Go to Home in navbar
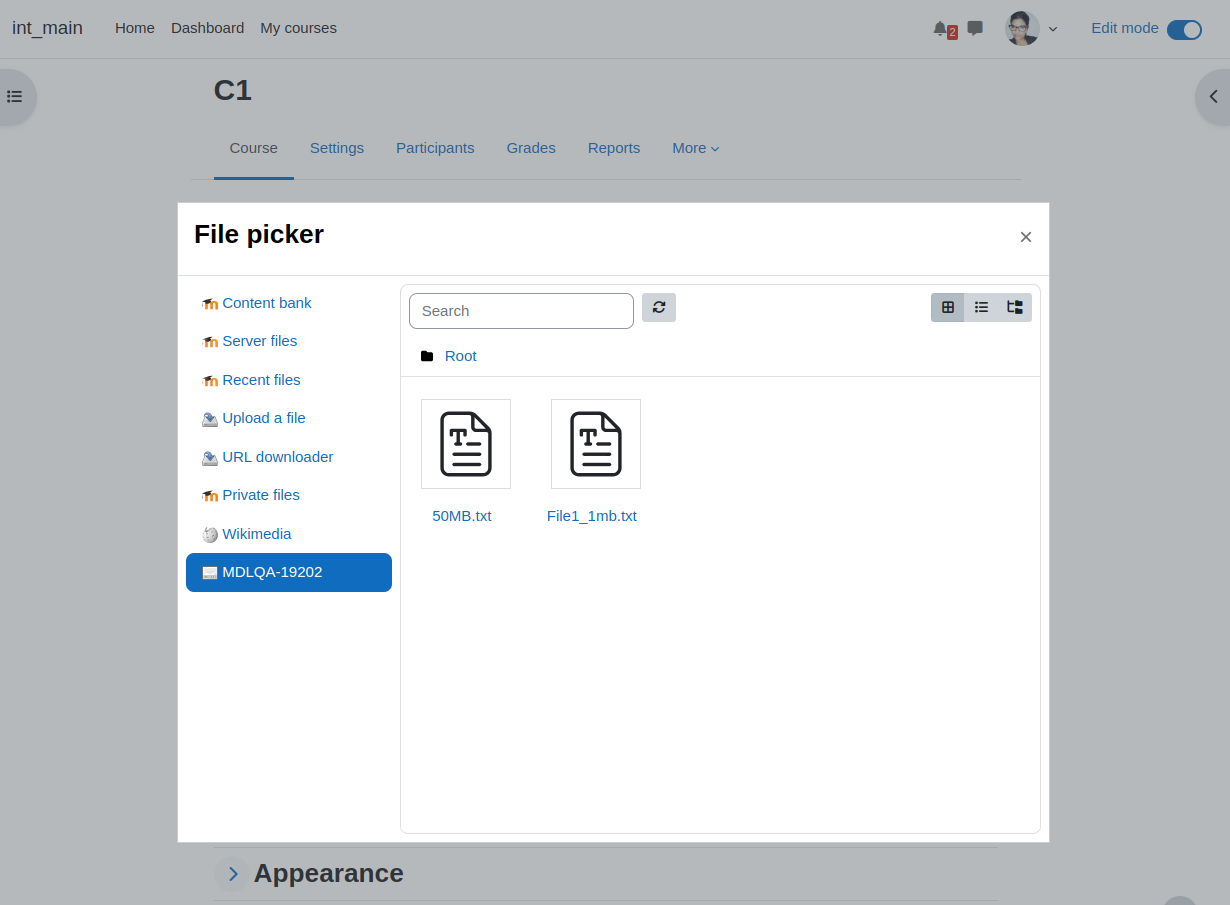The height and width of the screenshot is (905, 1230). click(x=135, y=28)
